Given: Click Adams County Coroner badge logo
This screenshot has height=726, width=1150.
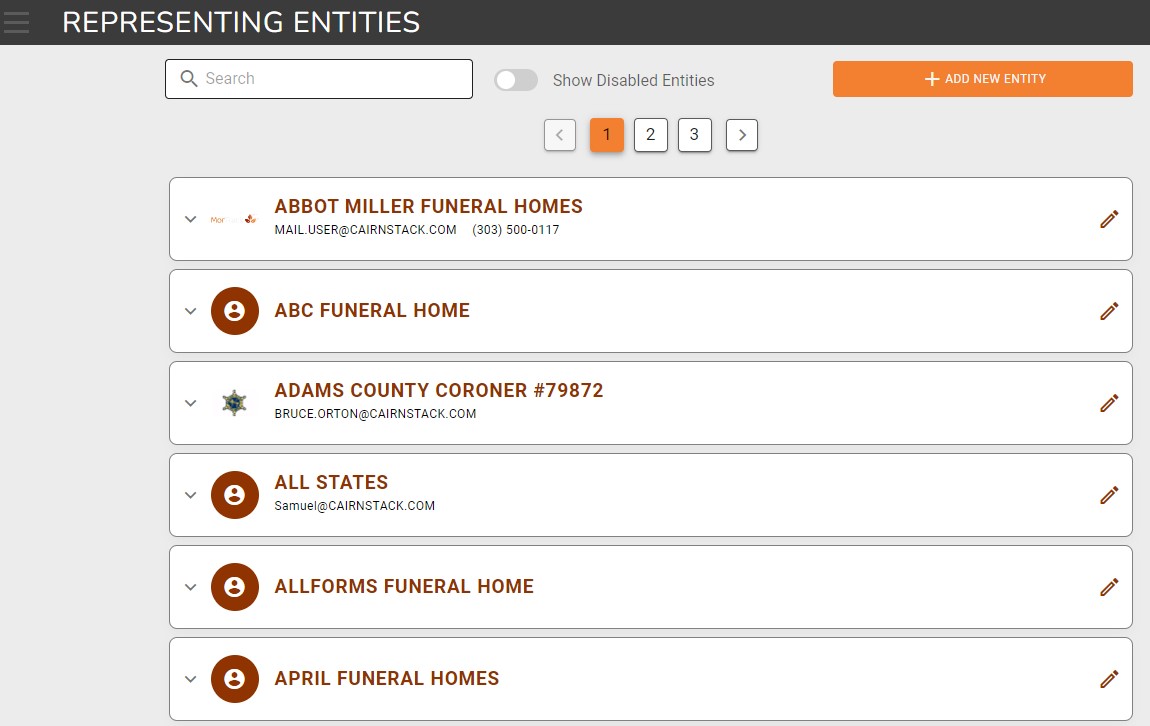Looking at the screenshot, I should click(234, 403).
